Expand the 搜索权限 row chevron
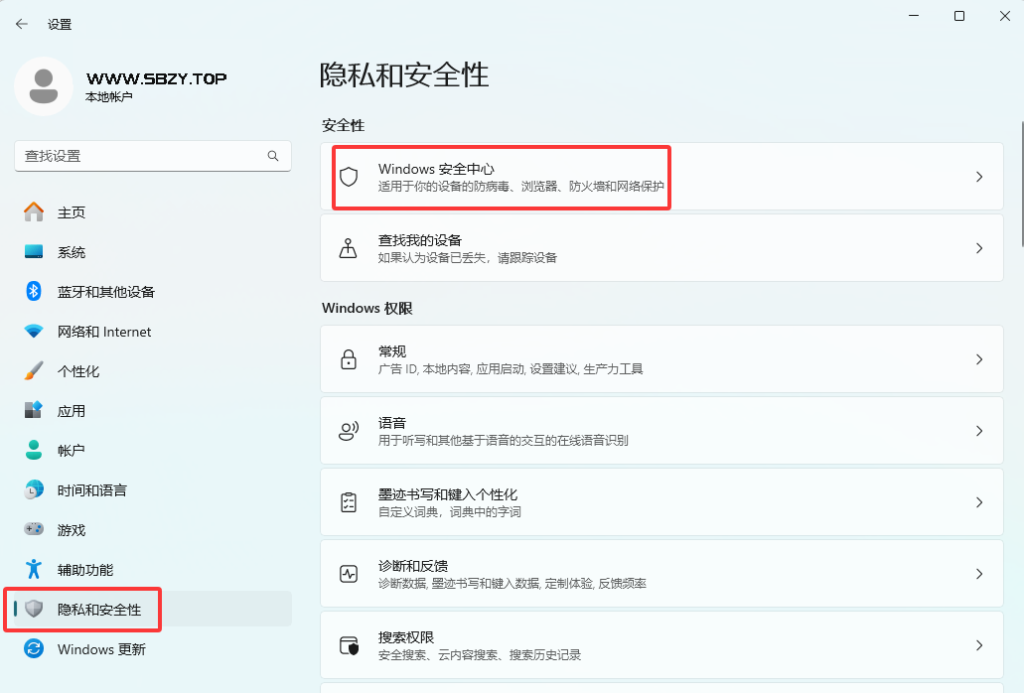1024x693 pixels. (x=978, y=645)
